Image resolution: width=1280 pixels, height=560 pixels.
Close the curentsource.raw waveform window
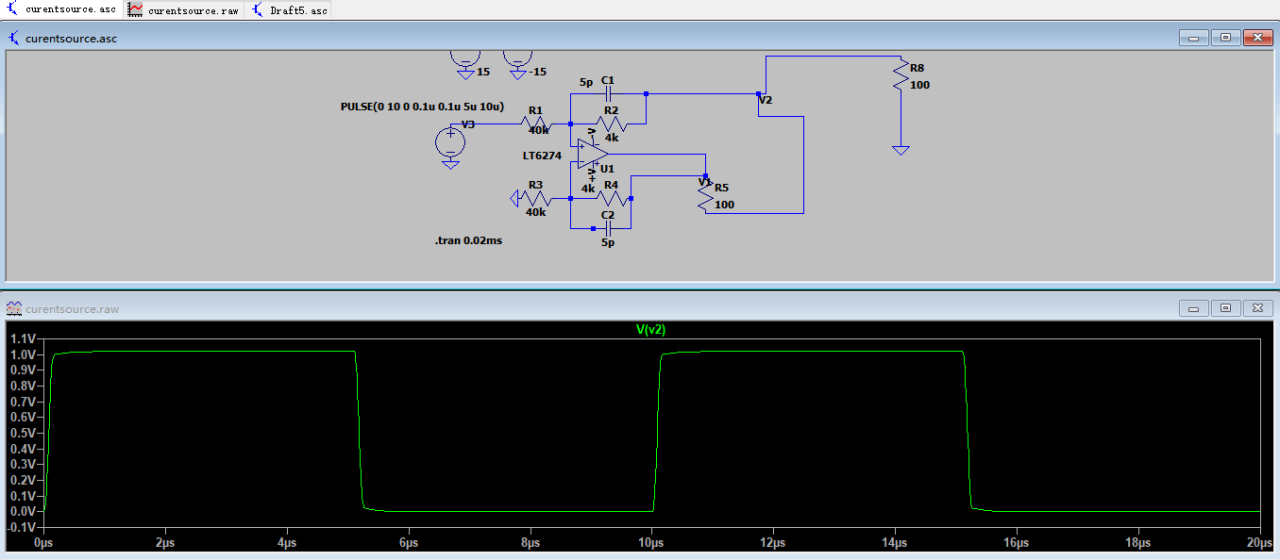pyautogui.click(x=1258, y=309)
